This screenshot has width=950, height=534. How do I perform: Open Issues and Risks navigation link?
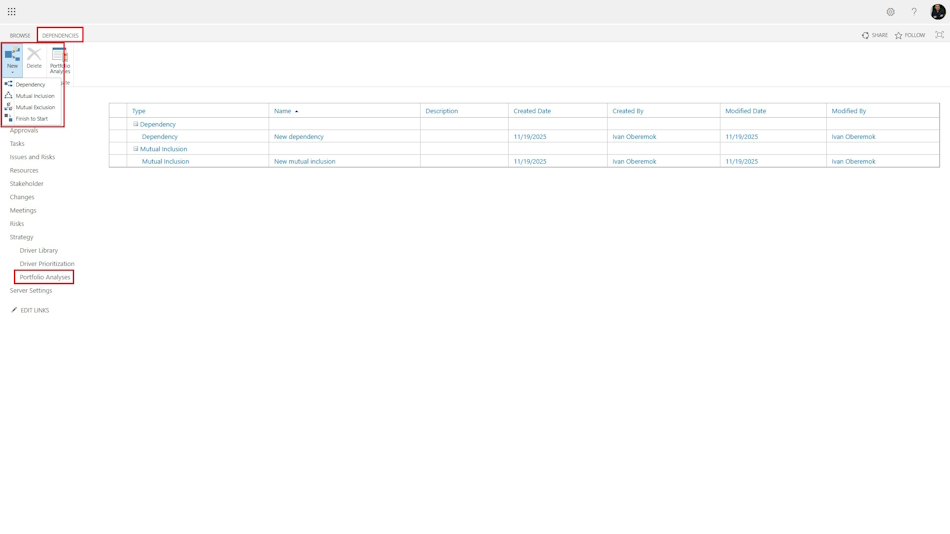tap(32, 157)
